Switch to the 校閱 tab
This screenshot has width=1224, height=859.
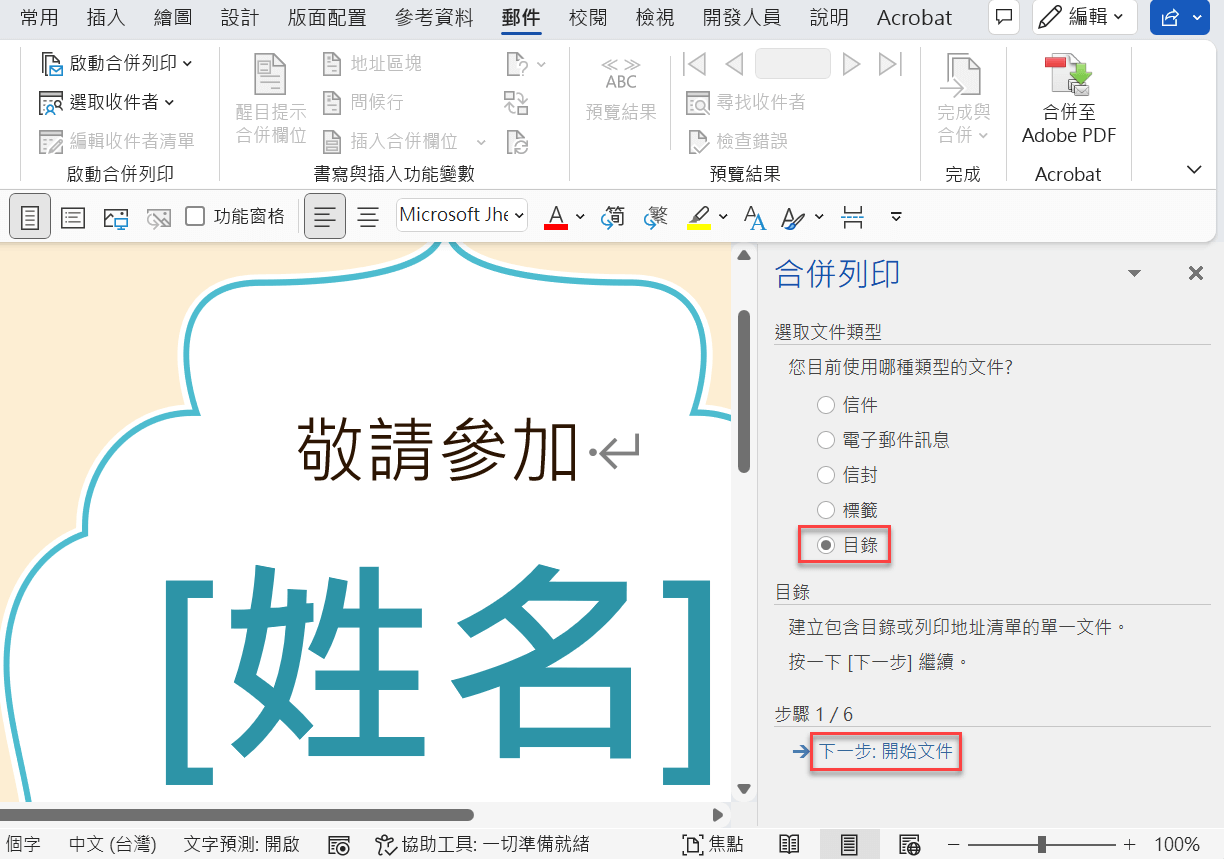[x=588, y=17]
